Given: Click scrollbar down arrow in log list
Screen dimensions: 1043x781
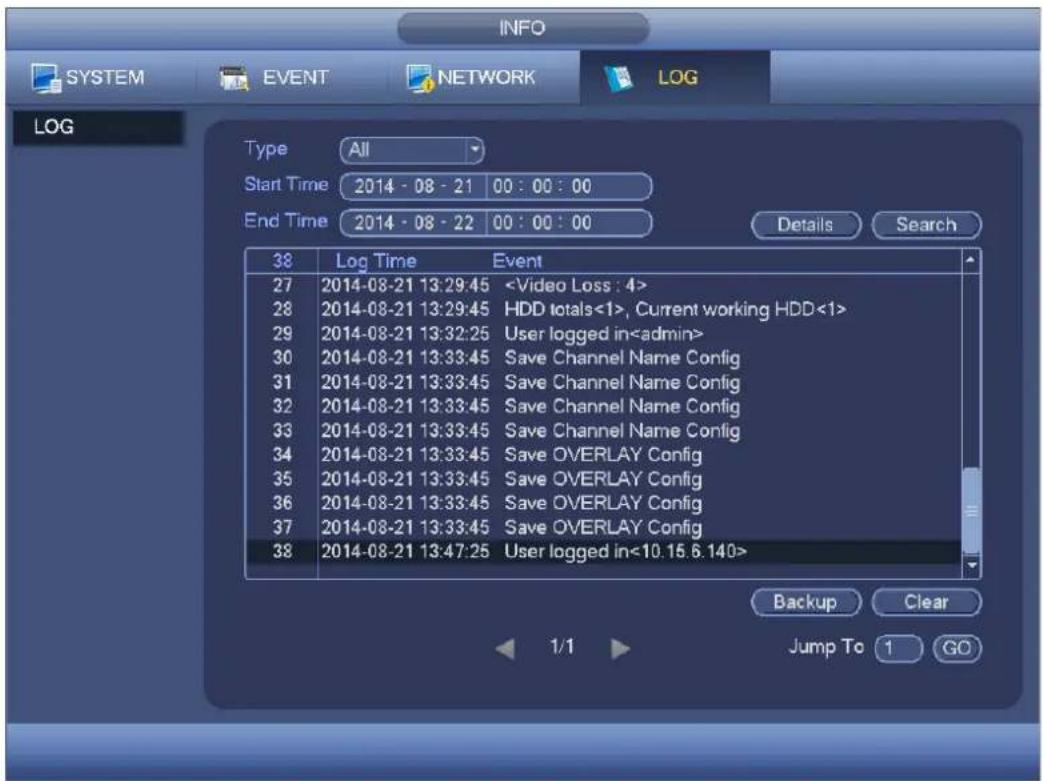Looking at the screenshot, I should (x=971, y=566).
